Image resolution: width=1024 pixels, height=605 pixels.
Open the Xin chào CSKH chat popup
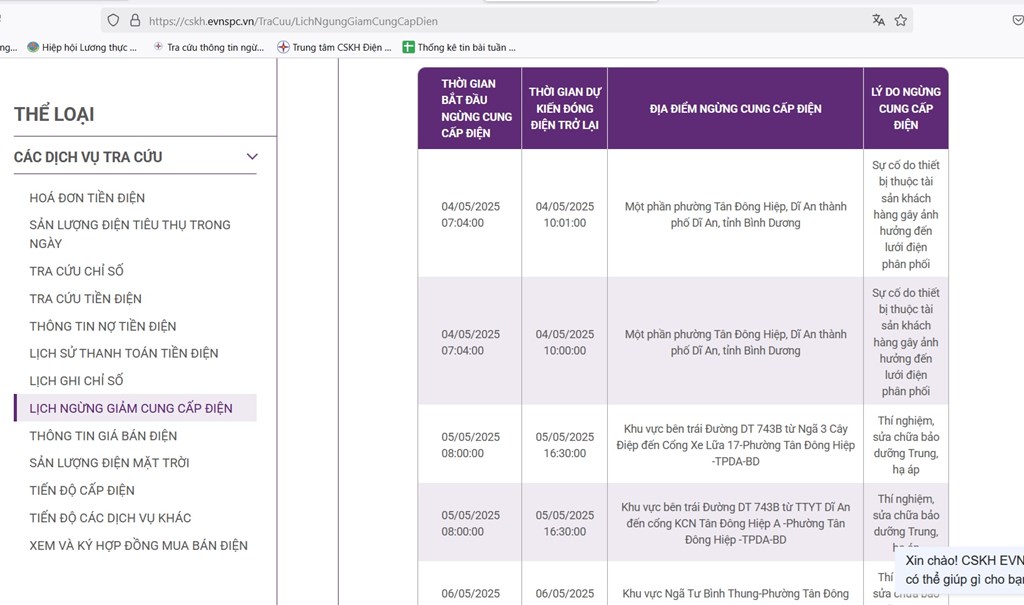pos(962,570)
